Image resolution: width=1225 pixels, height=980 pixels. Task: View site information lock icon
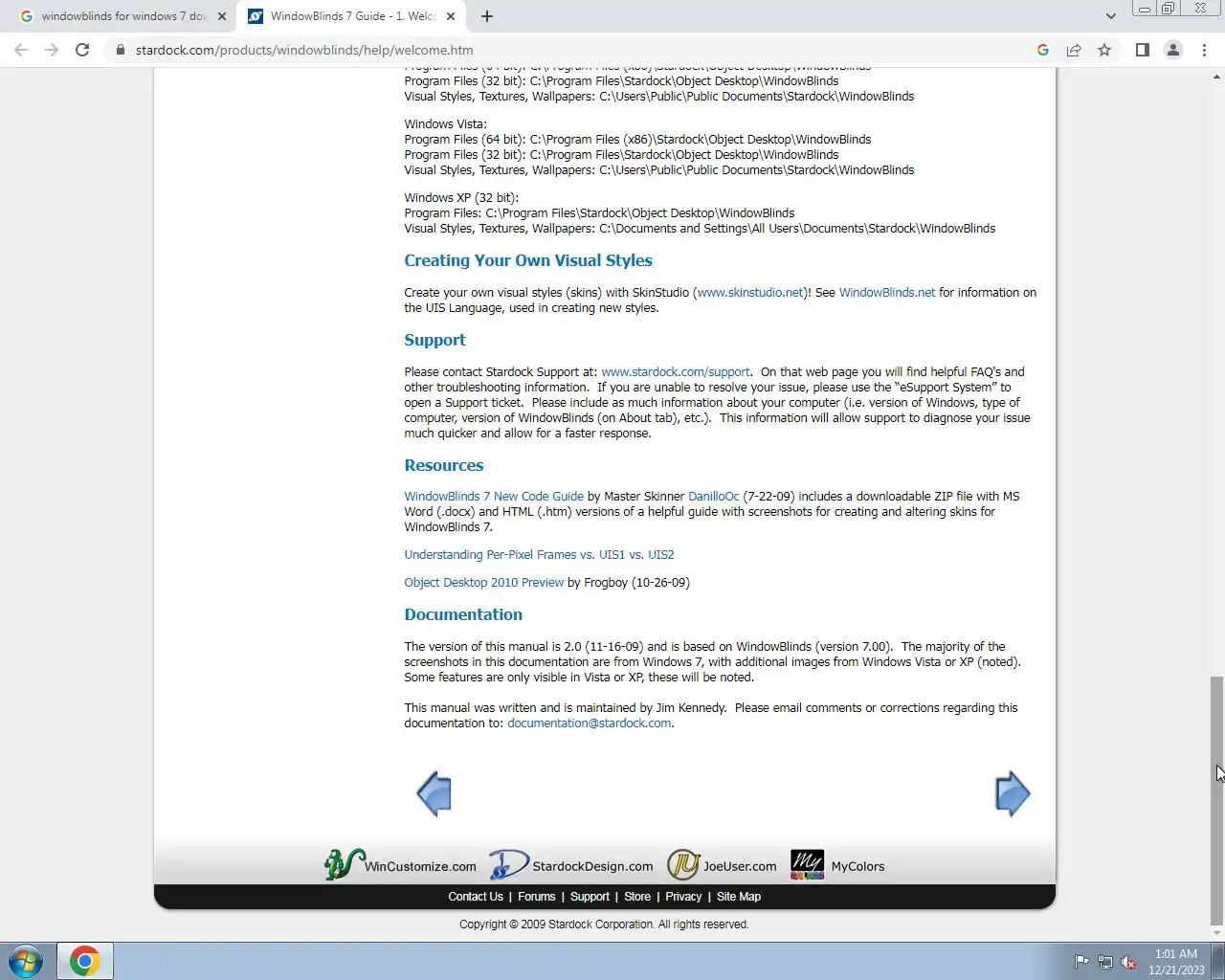coord(120,50)
